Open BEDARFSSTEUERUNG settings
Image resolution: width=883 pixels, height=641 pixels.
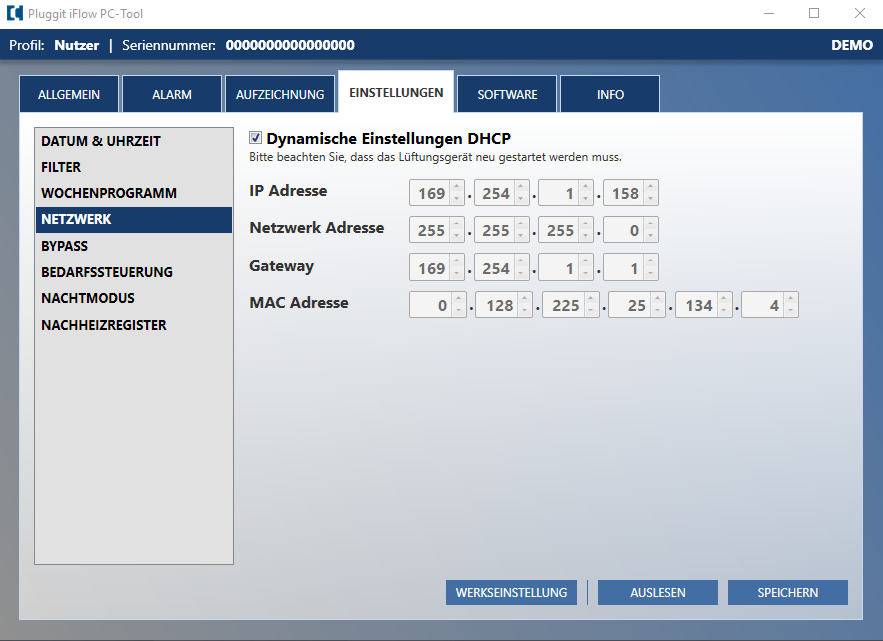click(107, 272)
